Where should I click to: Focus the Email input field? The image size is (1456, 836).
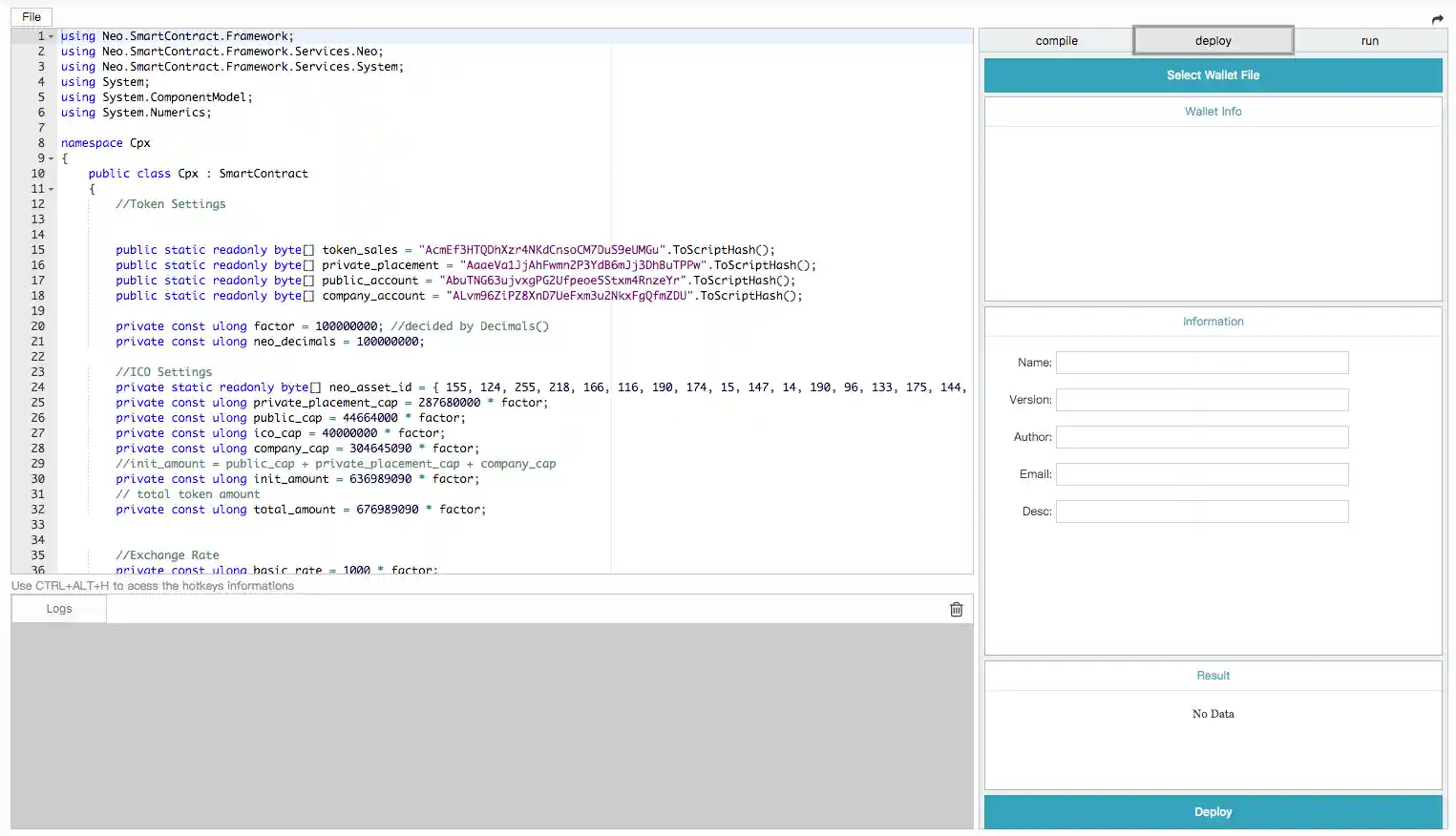(x=1202, y=474)
